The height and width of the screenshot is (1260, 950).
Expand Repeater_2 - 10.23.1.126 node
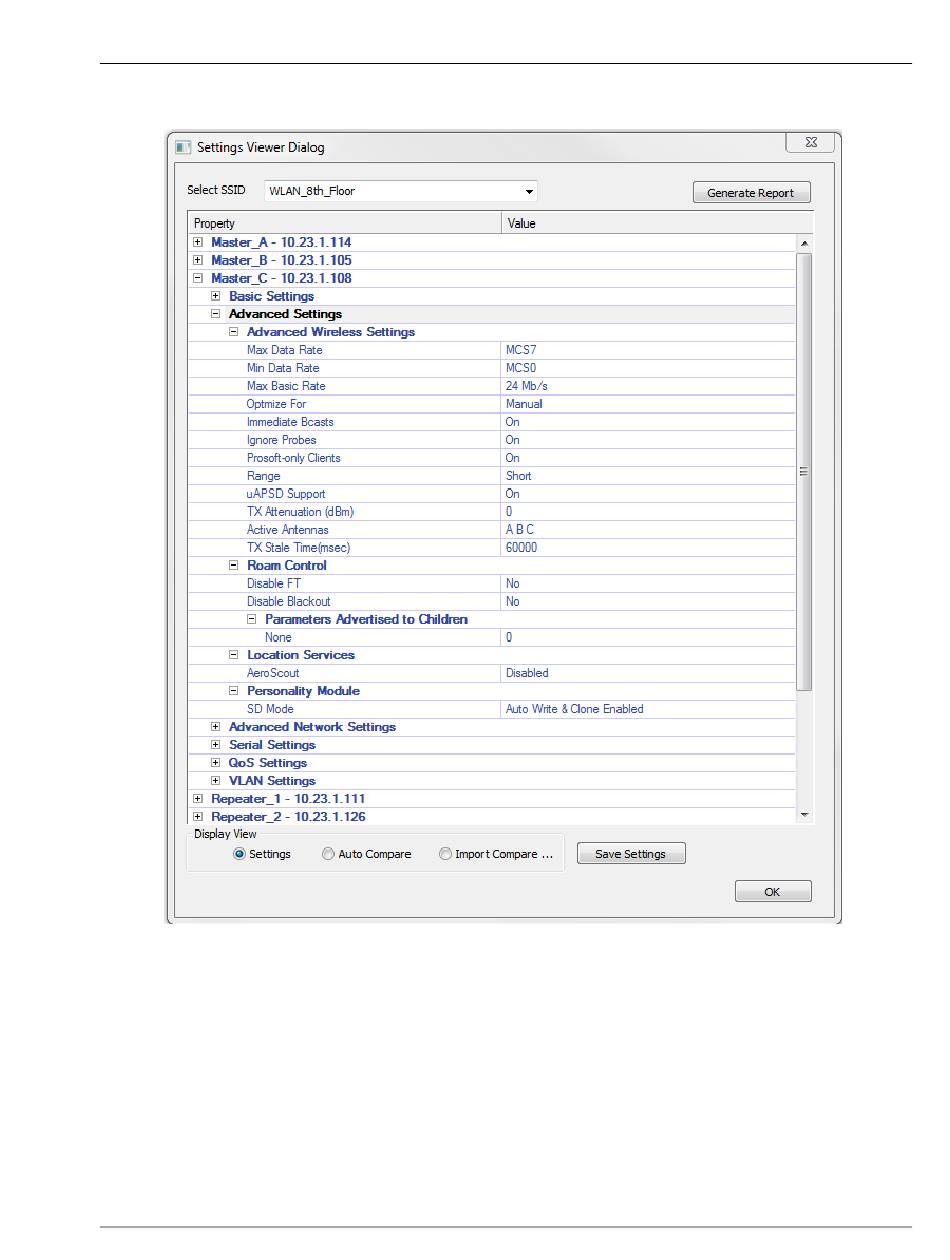(x=198, y=817)
